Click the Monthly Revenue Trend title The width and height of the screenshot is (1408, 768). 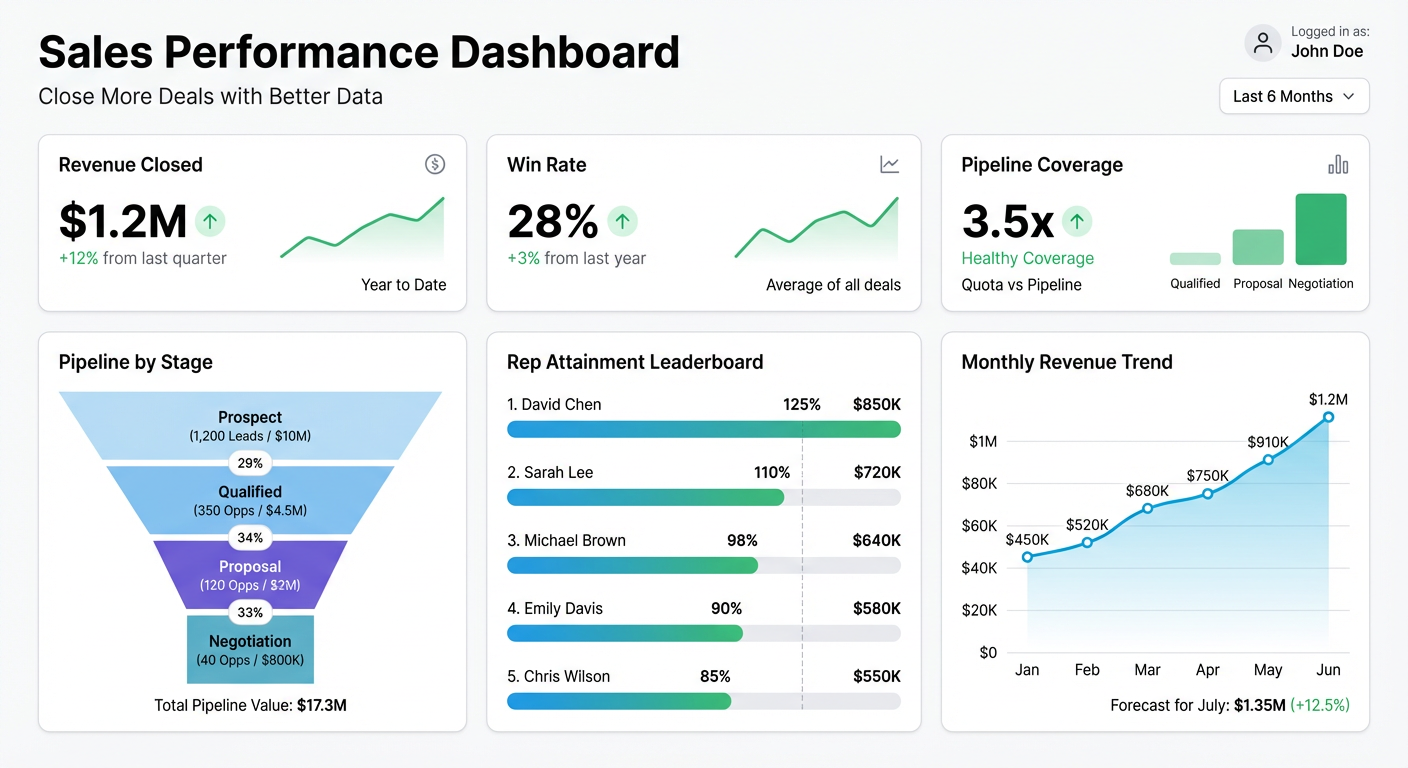coord(1067,362)
